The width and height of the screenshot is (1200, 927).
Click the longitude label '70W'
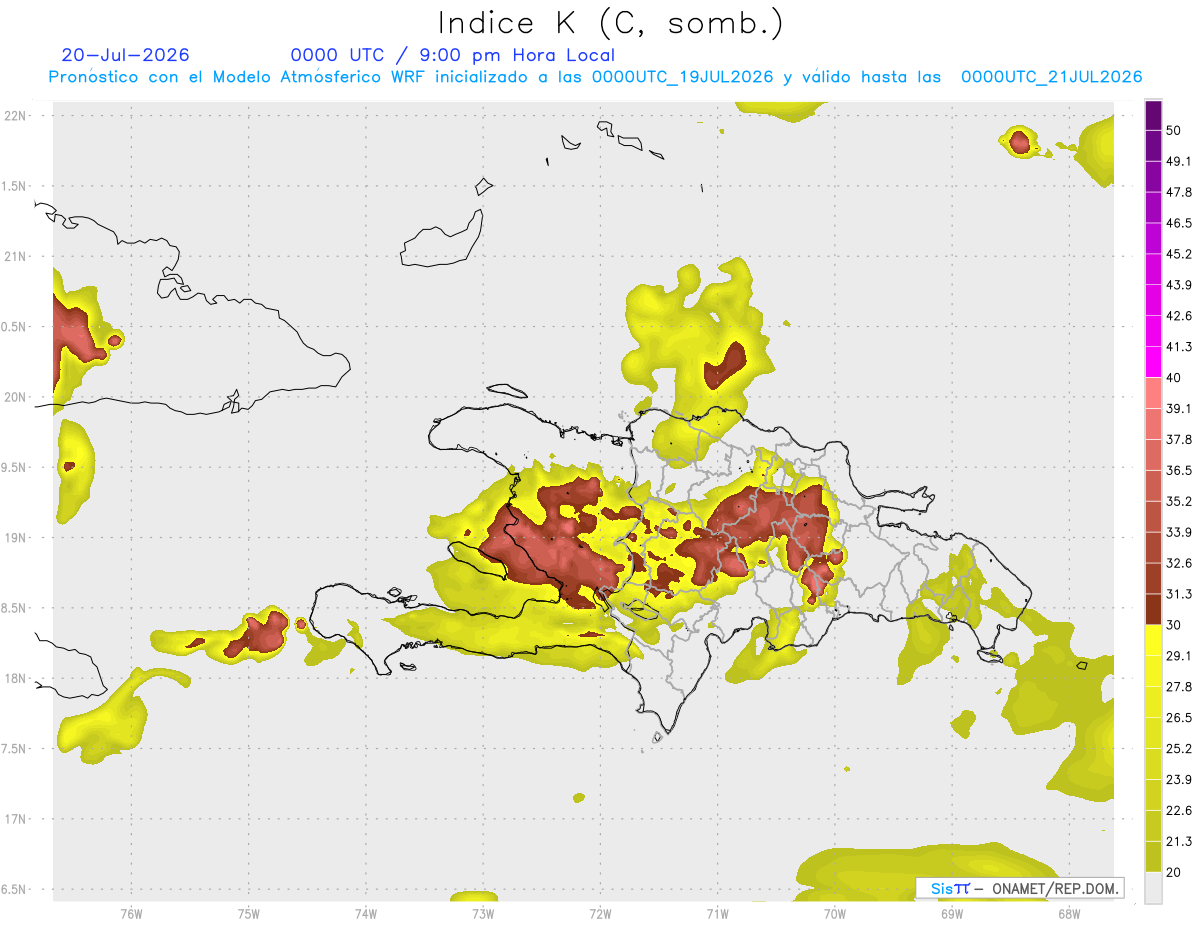(x=835, y=914)
